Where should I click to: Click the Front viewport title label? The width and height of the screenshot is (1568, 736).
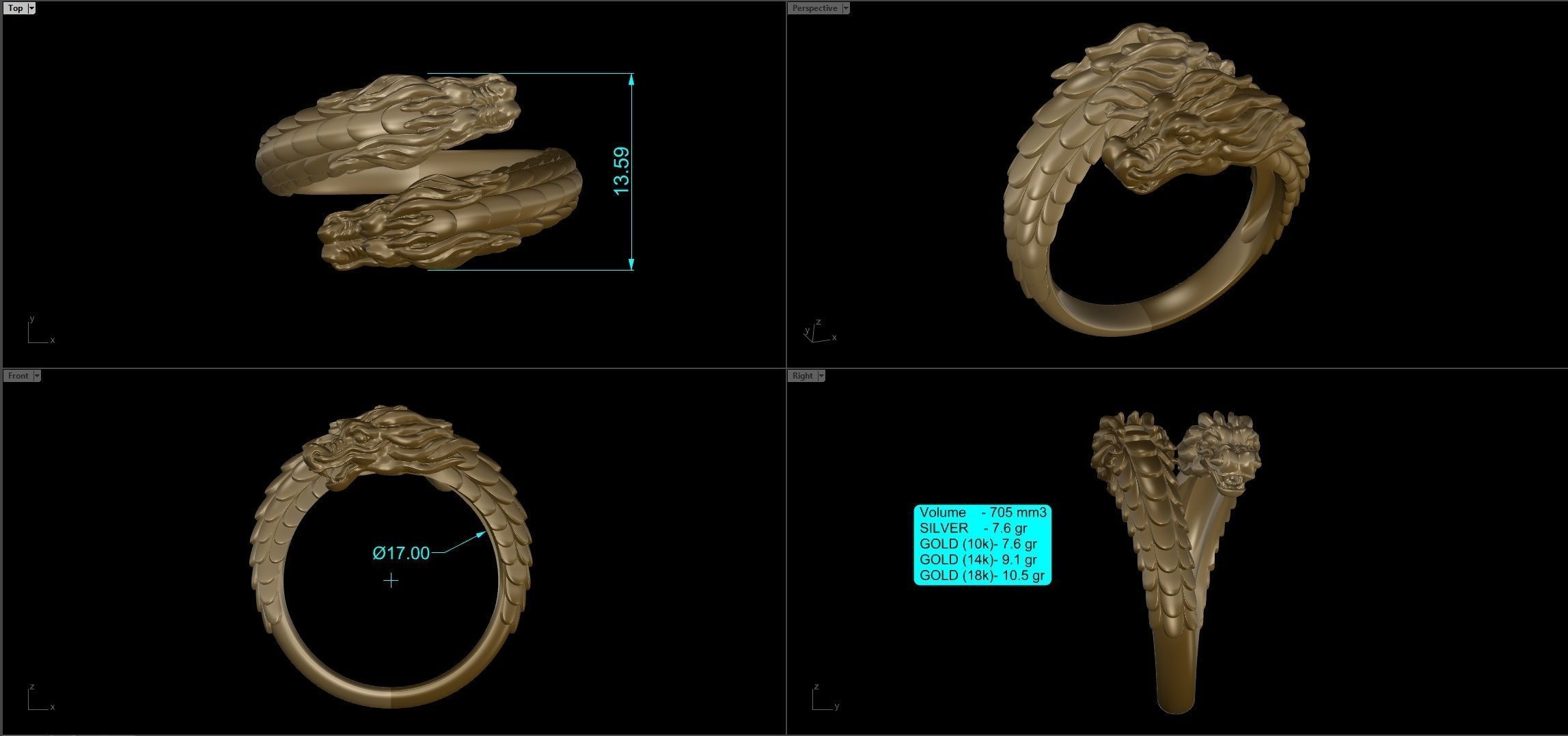click(x=18, y=376)
